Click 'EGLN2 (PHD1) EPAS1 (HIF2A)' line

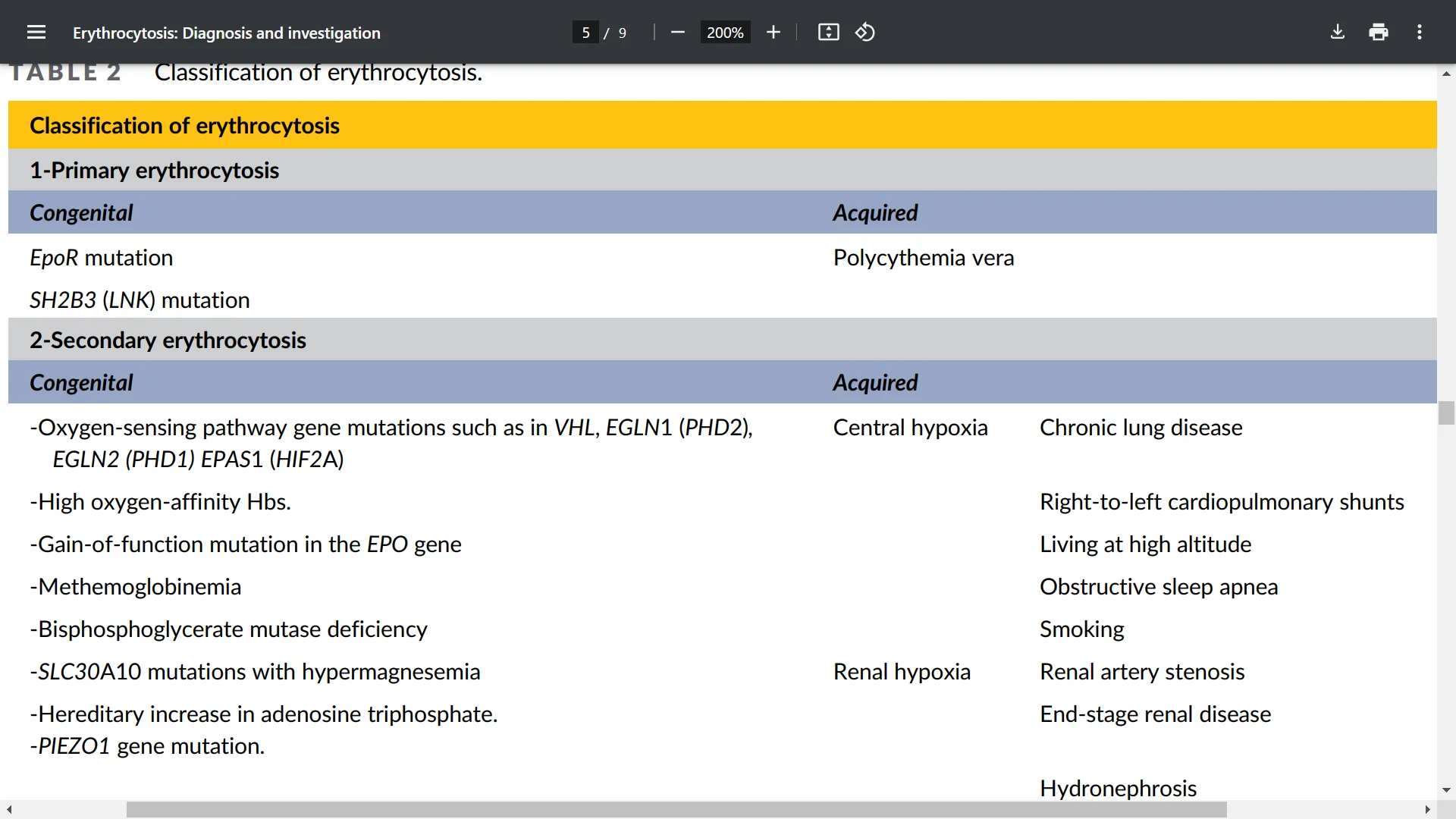(x=198, y=460)
